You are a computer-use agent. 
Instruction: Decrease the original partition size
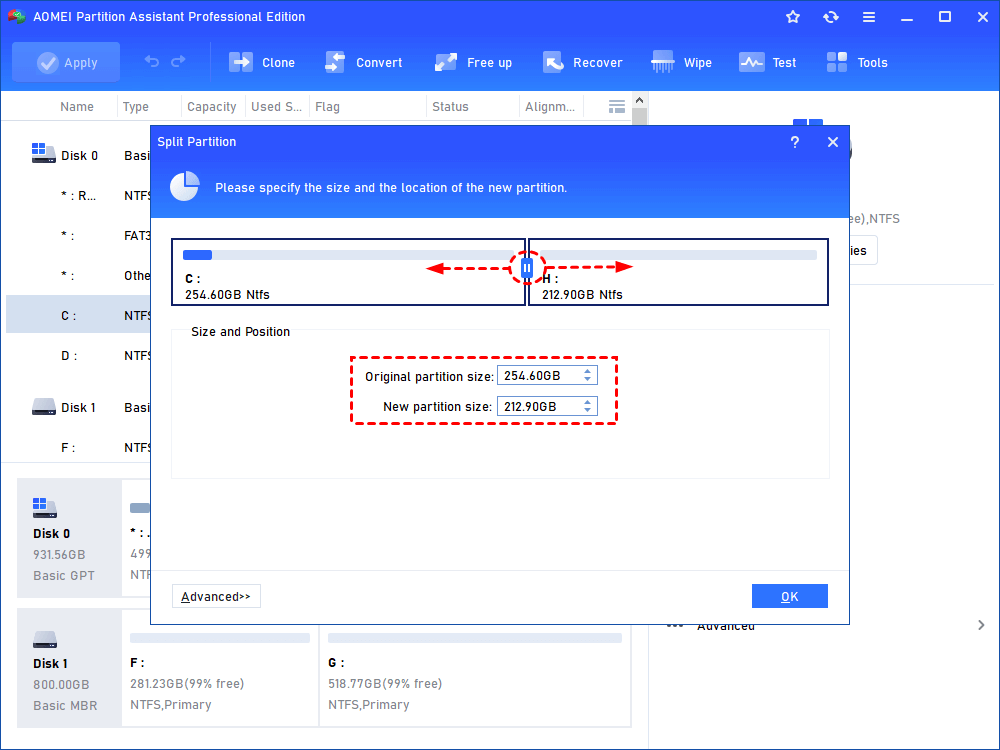pos(587,380)
